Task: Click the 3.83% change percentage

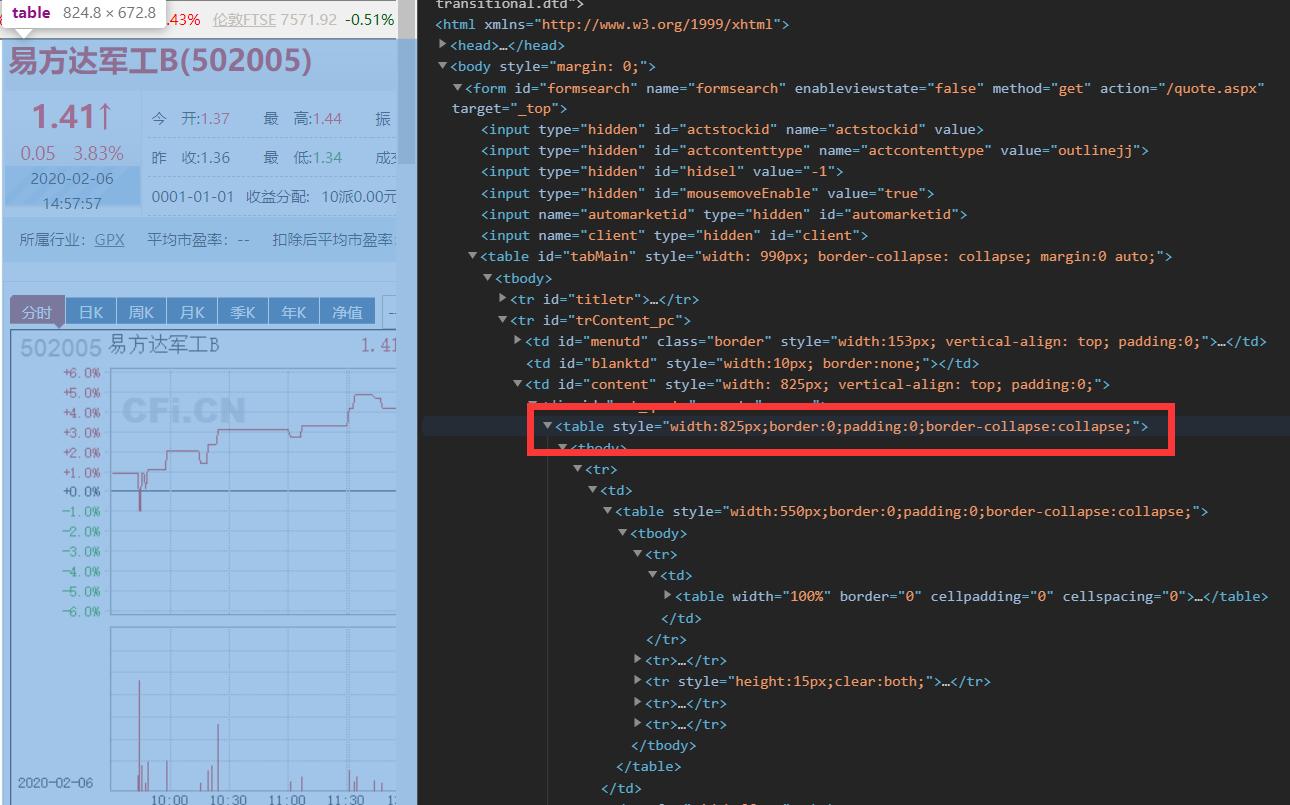Action: (x=98, y=153)
